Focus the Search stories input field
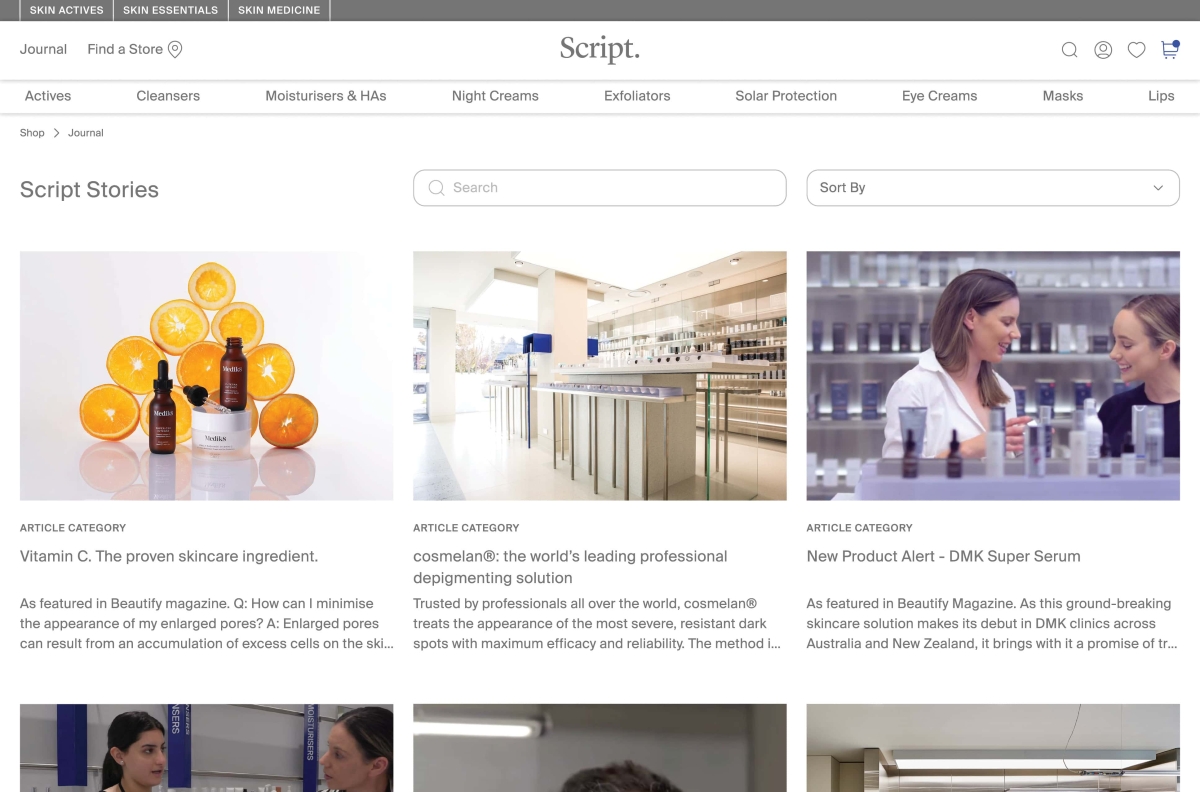Viewport: 1200px width, 792px height. click(600, 188)
